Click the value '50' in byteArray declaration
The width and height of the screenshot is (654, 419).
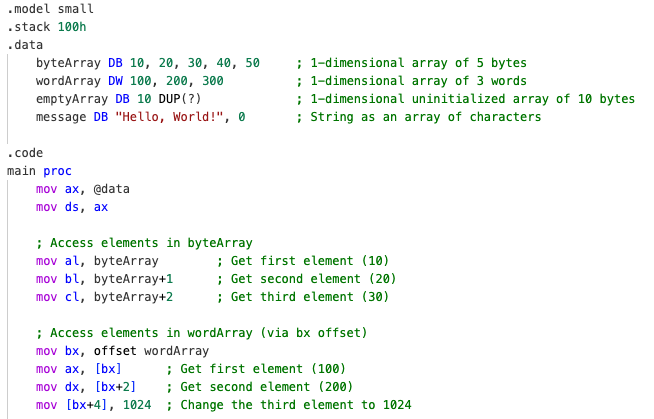tap(252, 63)
